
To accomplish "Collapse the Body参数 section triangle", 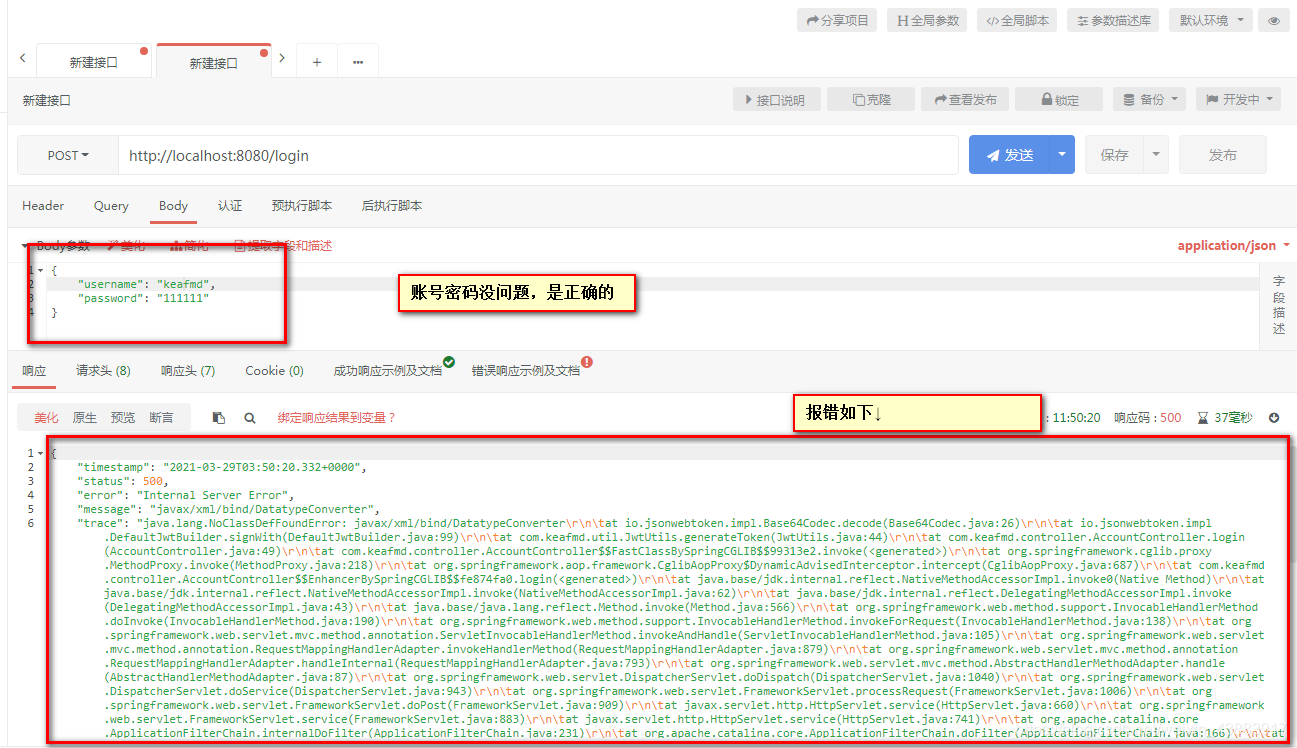I will click(26, 246).
